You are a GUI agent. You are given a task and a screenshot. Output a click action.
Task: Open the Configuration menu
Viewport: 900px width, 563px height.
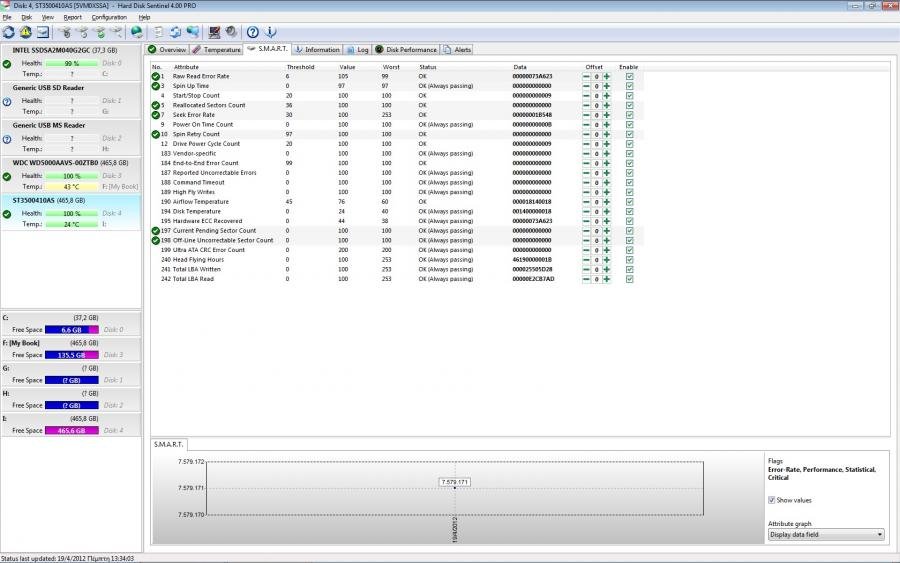(109, 17)
